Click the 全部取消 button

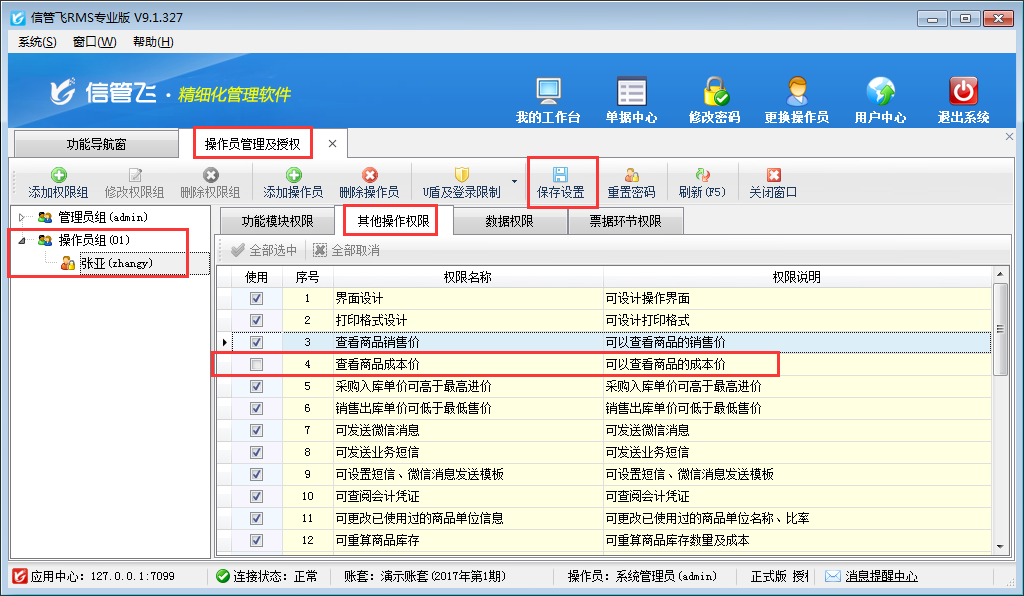point(346,251)
